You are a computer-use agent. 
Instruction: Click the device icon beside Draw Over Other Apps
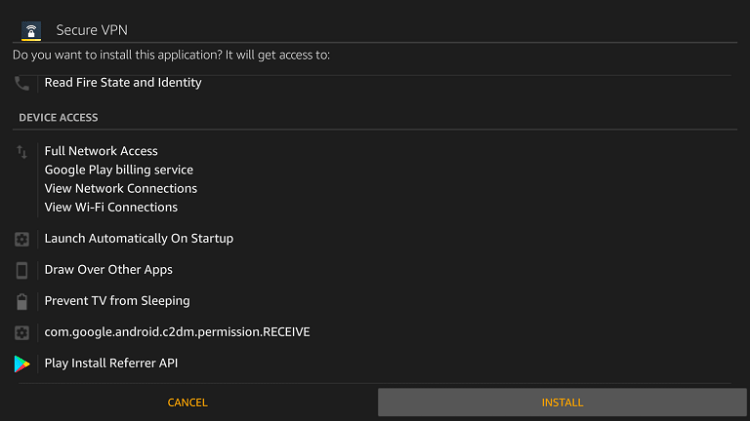[22, 270]
